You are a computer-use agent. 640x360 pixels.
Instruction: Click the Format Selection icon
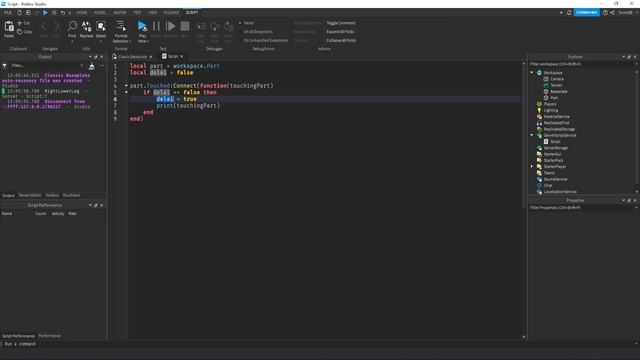tap(121, 26)
